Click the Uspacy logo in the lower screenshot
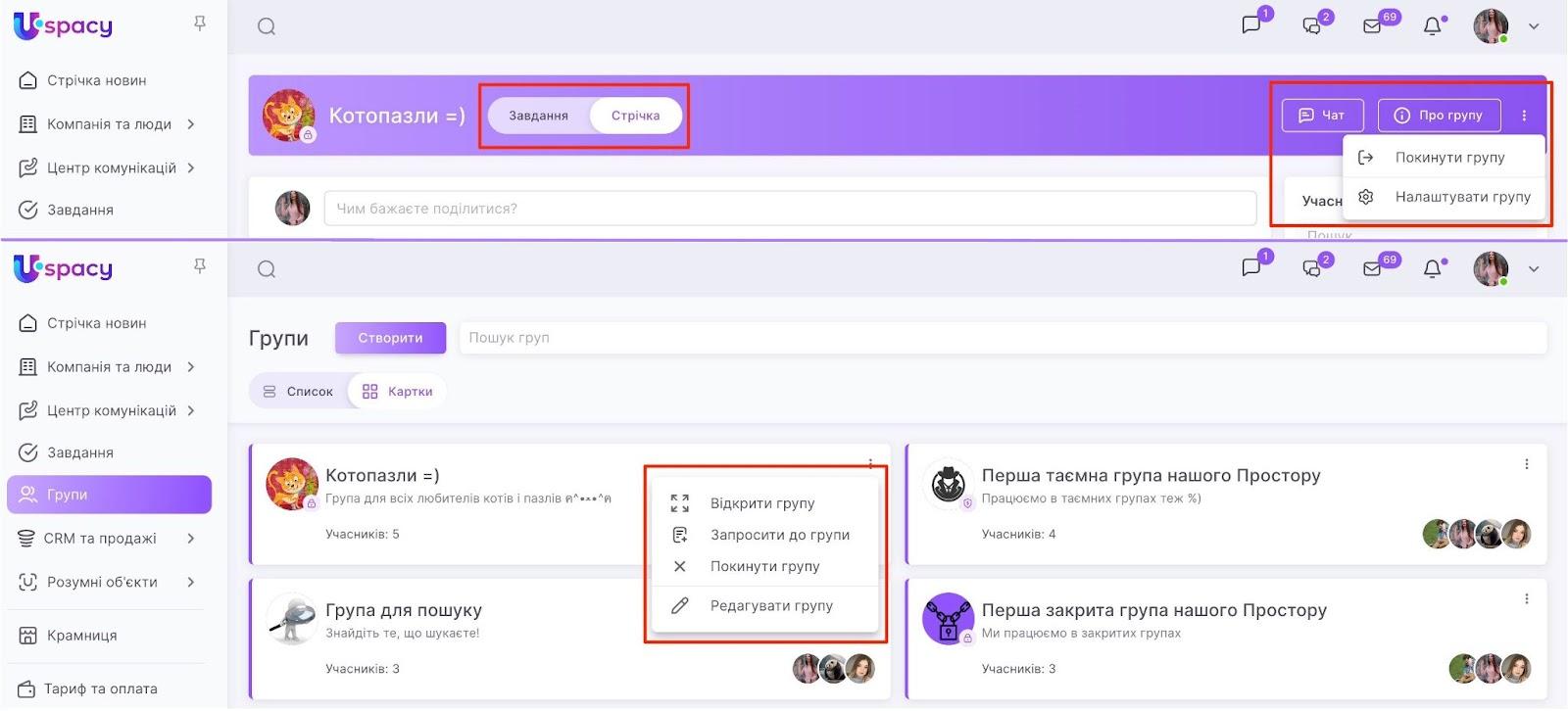The width and height of the screenshot is (1568, 711). 63,268
